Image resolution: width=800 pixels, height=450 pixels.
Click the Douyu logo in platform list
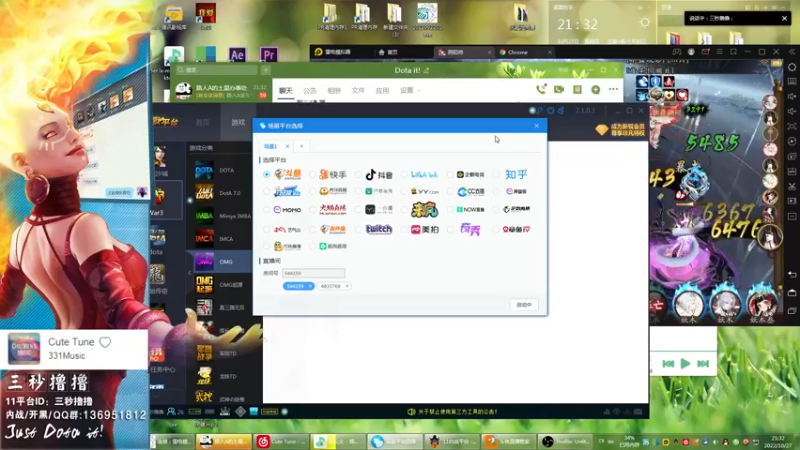pyautogui.click(x=288, y=174)
